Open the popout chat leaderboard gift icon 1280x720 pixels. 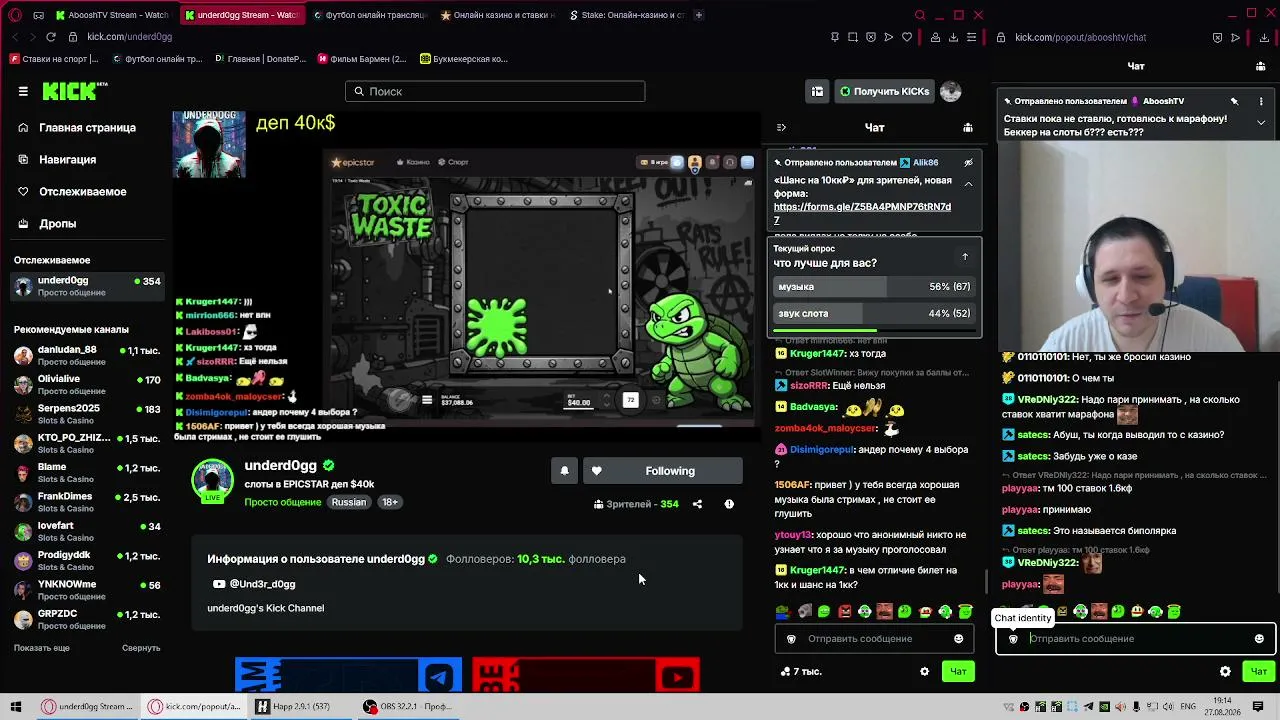tap(1260, 66)
